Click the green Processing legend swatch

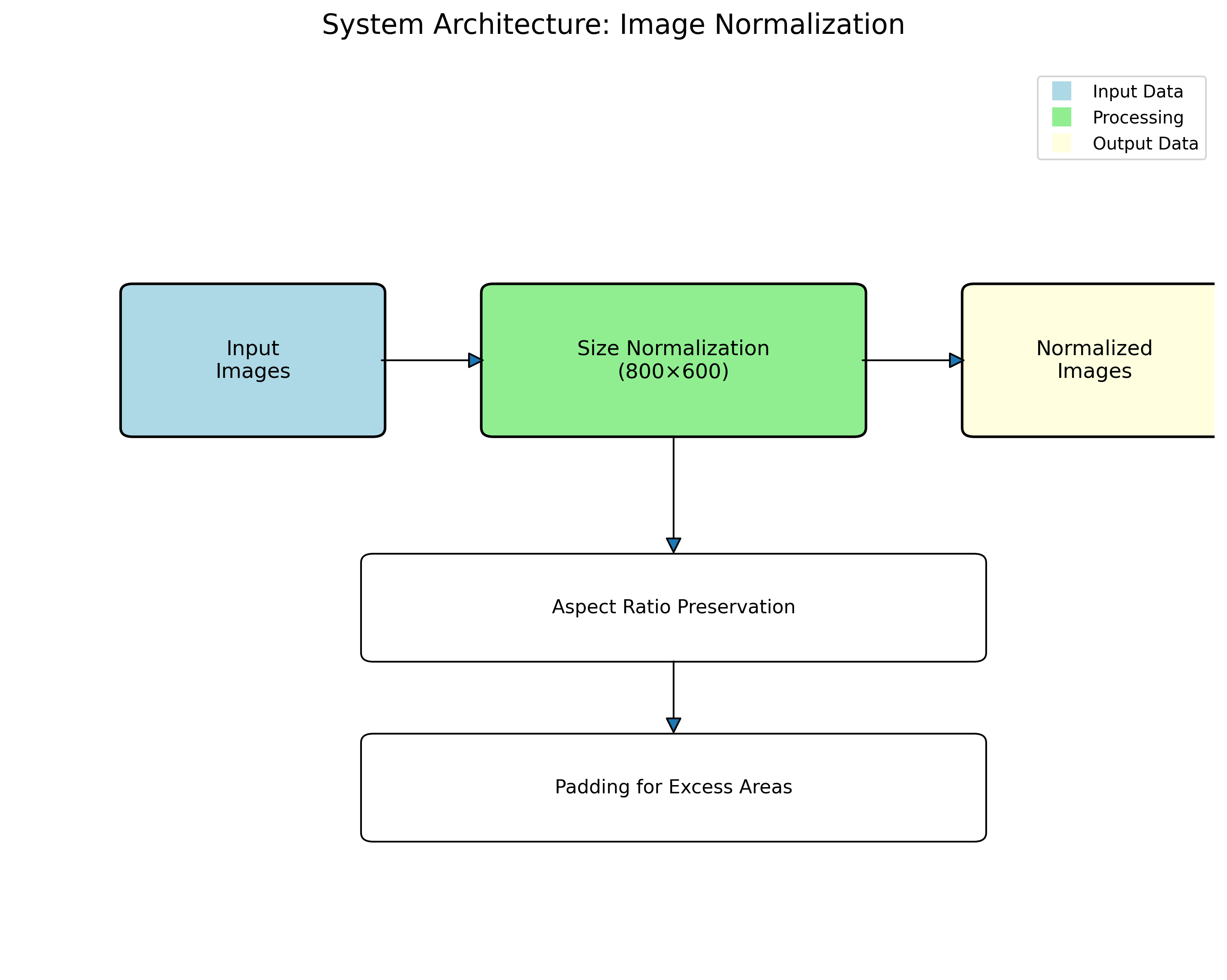tap(1061, 117)
